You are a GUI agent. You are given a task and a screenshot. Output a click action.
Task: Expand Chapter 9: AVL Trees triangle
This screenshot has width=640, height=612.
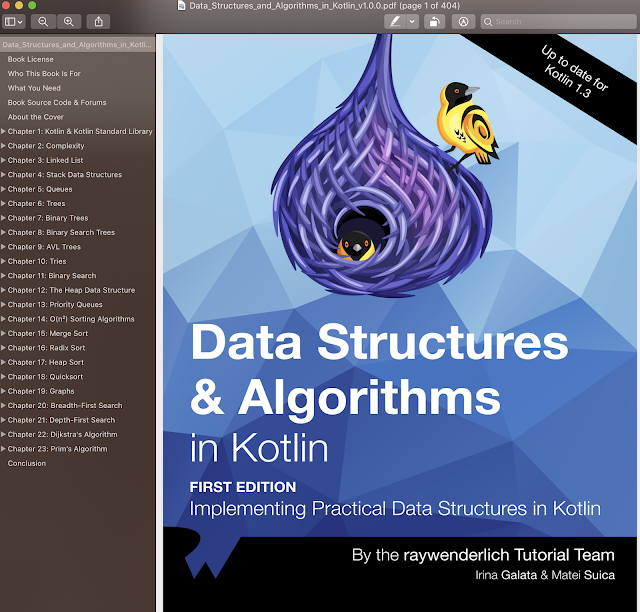3,247
